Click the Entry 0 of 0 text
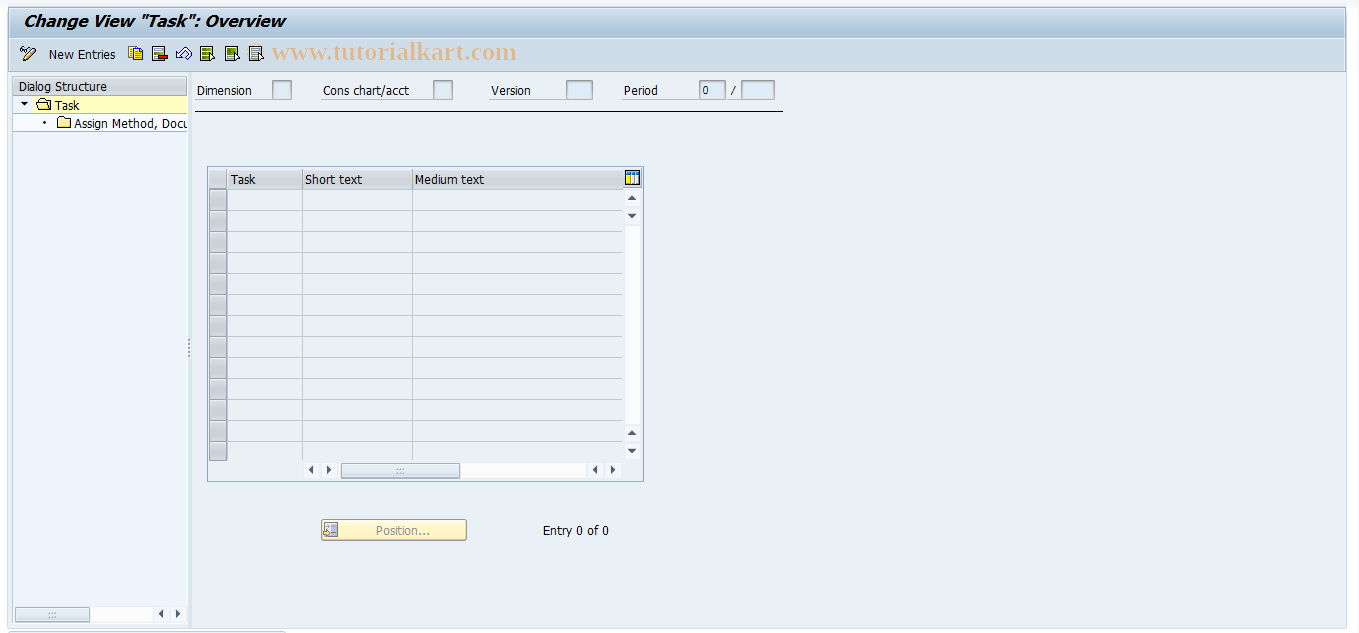1359x633 pixels. (576, 530)
